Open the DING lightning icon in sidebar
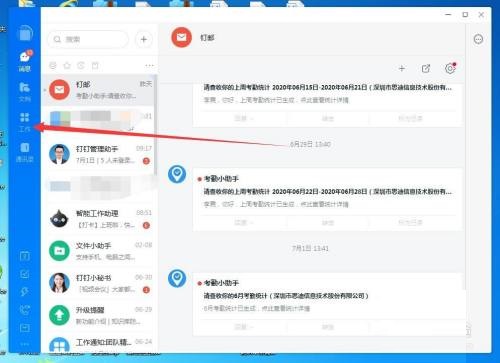The image size is (500, 363). [25, 292]
